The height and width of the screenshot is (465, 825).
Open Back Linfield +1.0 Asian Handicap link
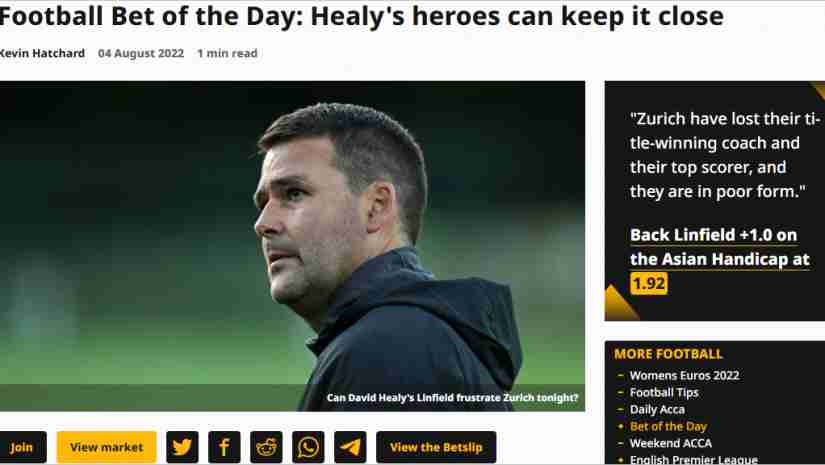[x=719, y=247]
